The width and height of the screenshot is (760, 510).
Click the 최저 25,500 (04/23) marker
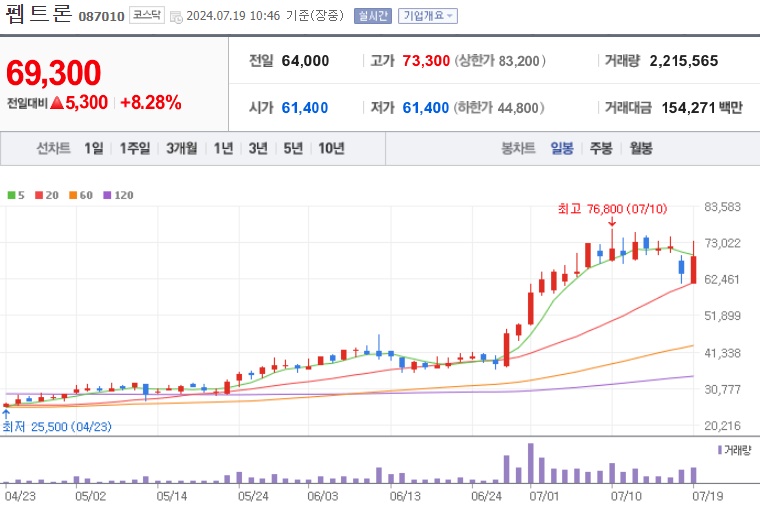[57, 427]
